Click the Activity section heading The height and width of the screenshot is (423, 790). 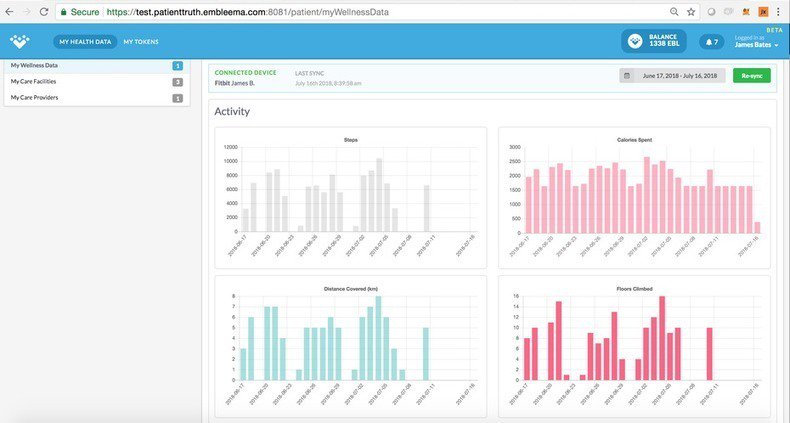[232, 111]
